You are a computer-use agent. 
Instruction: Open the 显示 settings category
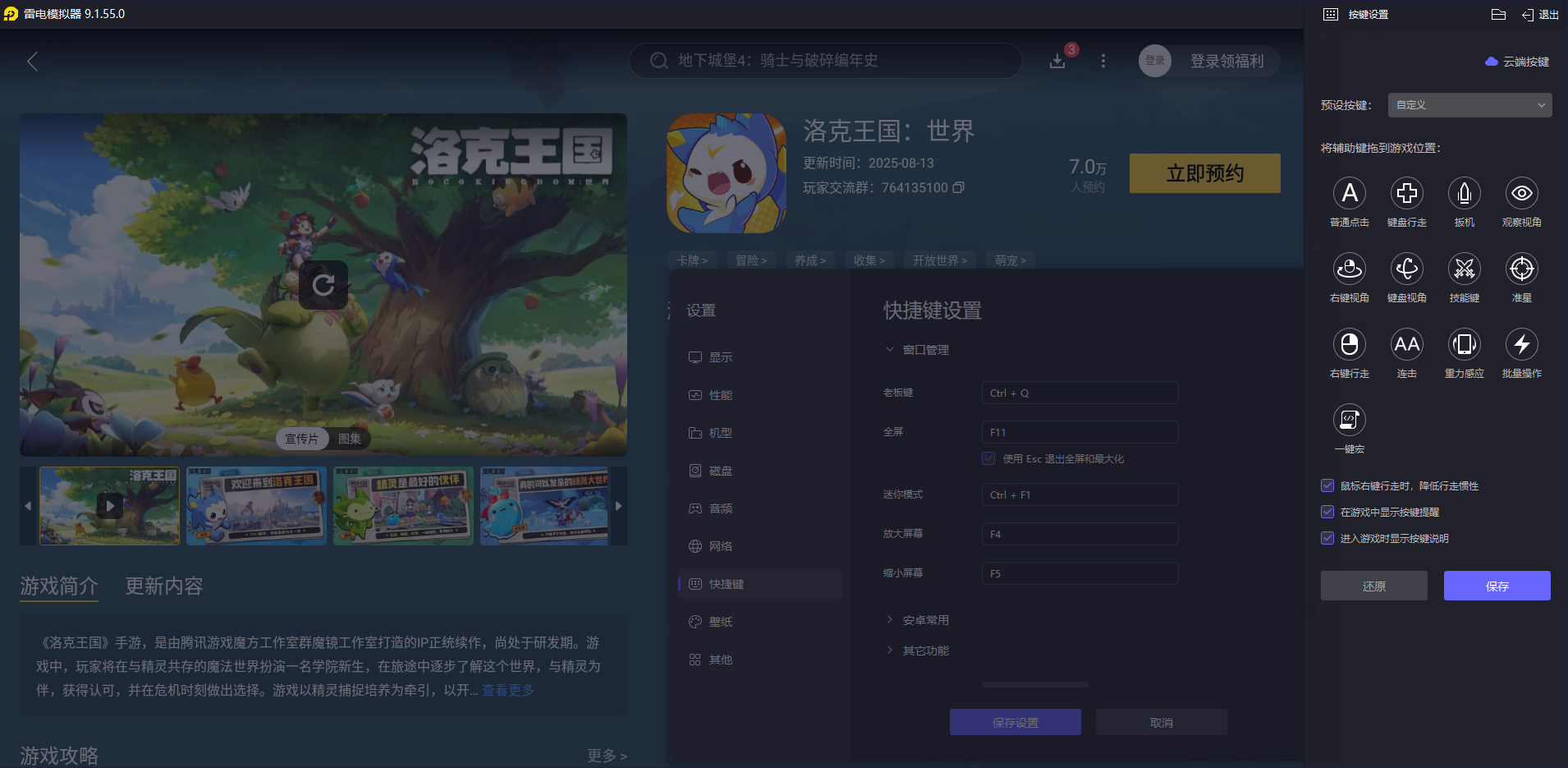pos(760,357)
